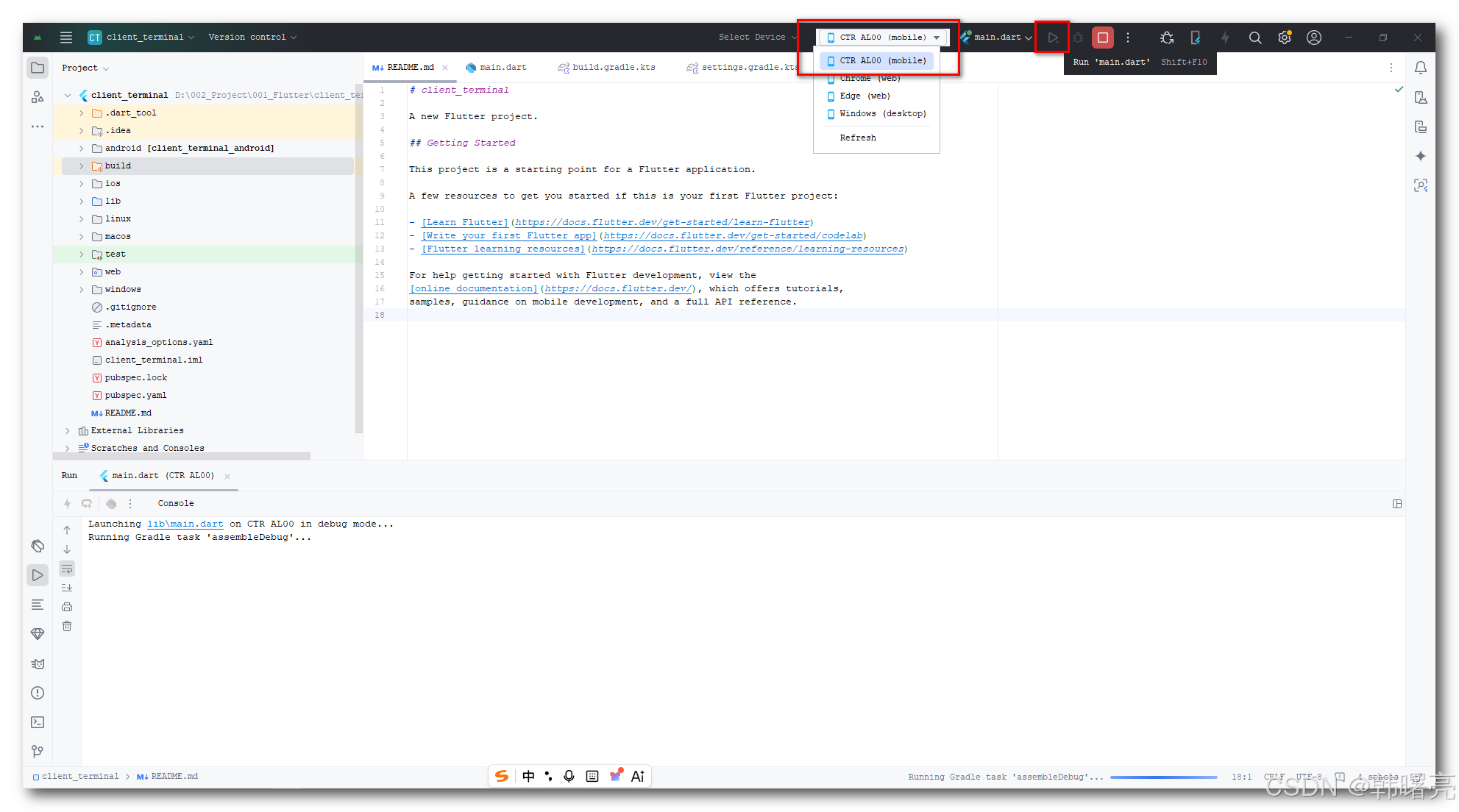The width and height of the screenshot is (1459, 812).
Task: Switch to the build.gradle.kts tab
Action: 606,68
